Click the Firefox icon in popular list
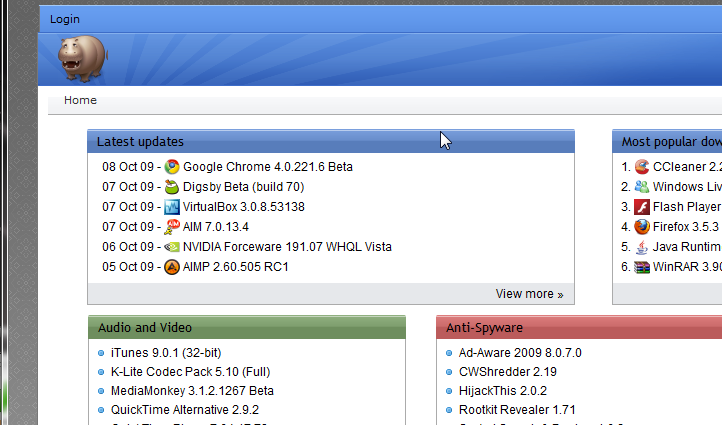722x425 pixels. pos(642,227)
